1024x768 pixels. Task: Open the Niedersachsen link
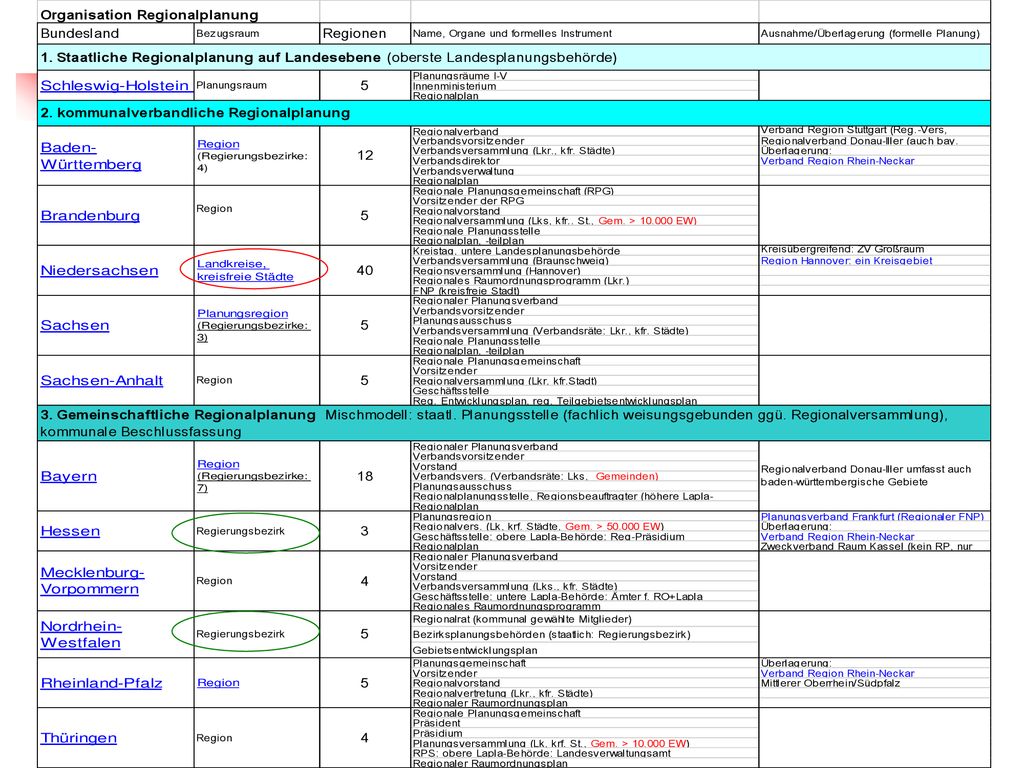(99, 270)
